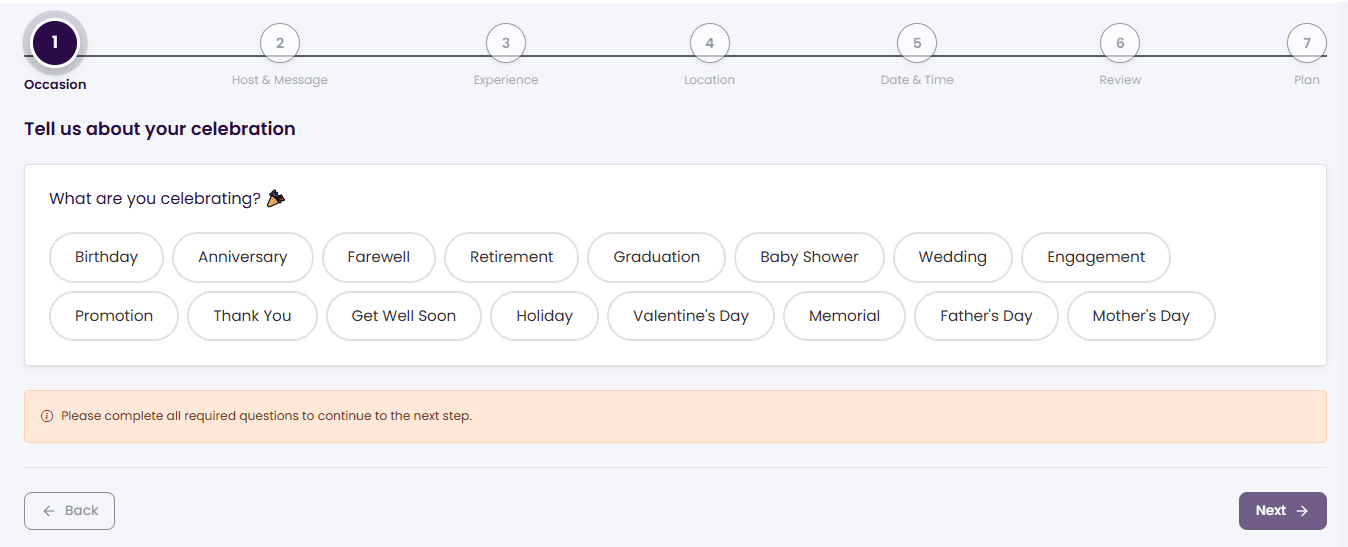Select the Birthday occasion chip
This screenshot has height=547, width=1348.
(106, 257)
